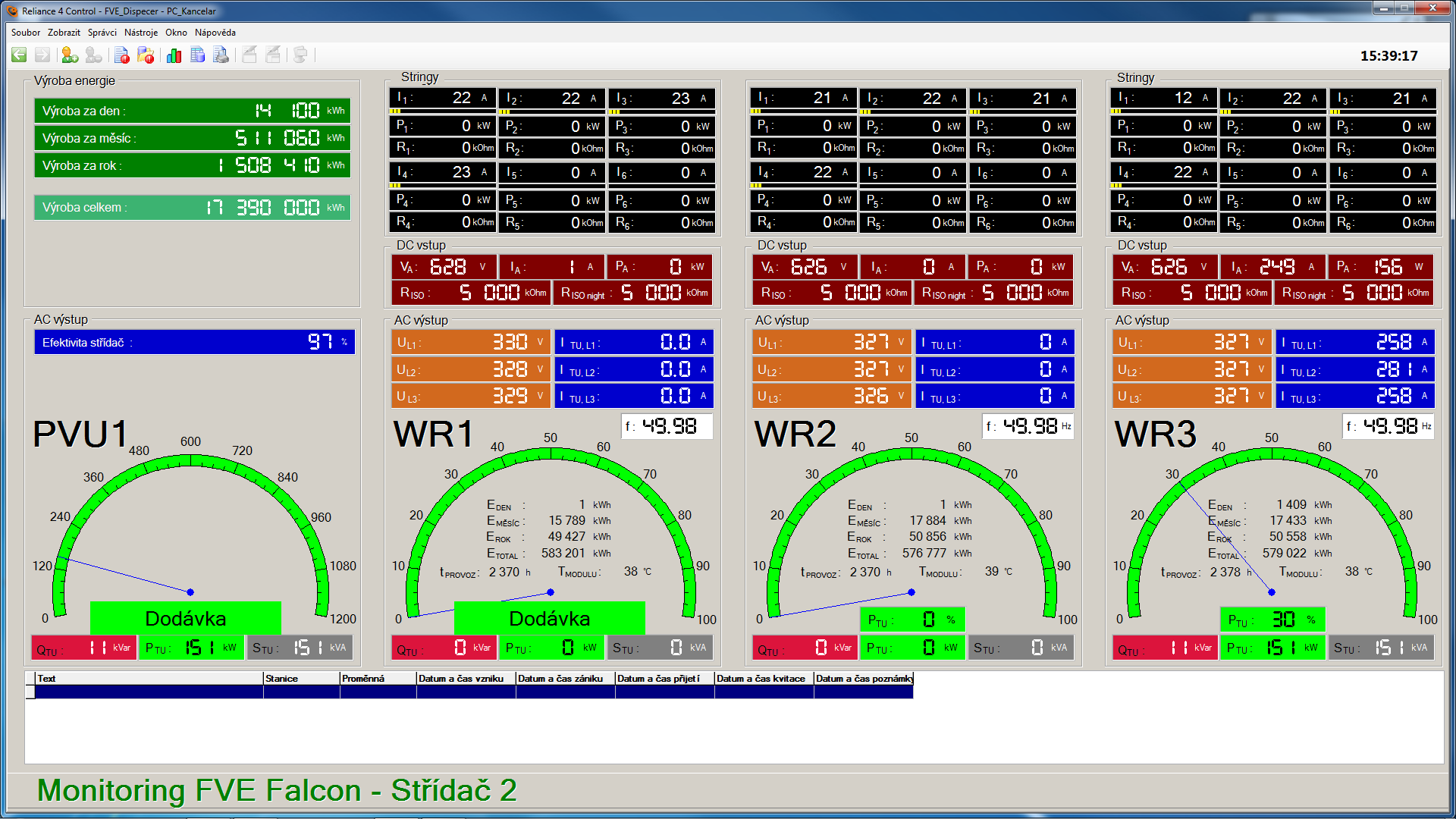The width and height of the screenshot is (1456, 819).
Task: Open the Nápověda menu
Action: coord(215,33)
